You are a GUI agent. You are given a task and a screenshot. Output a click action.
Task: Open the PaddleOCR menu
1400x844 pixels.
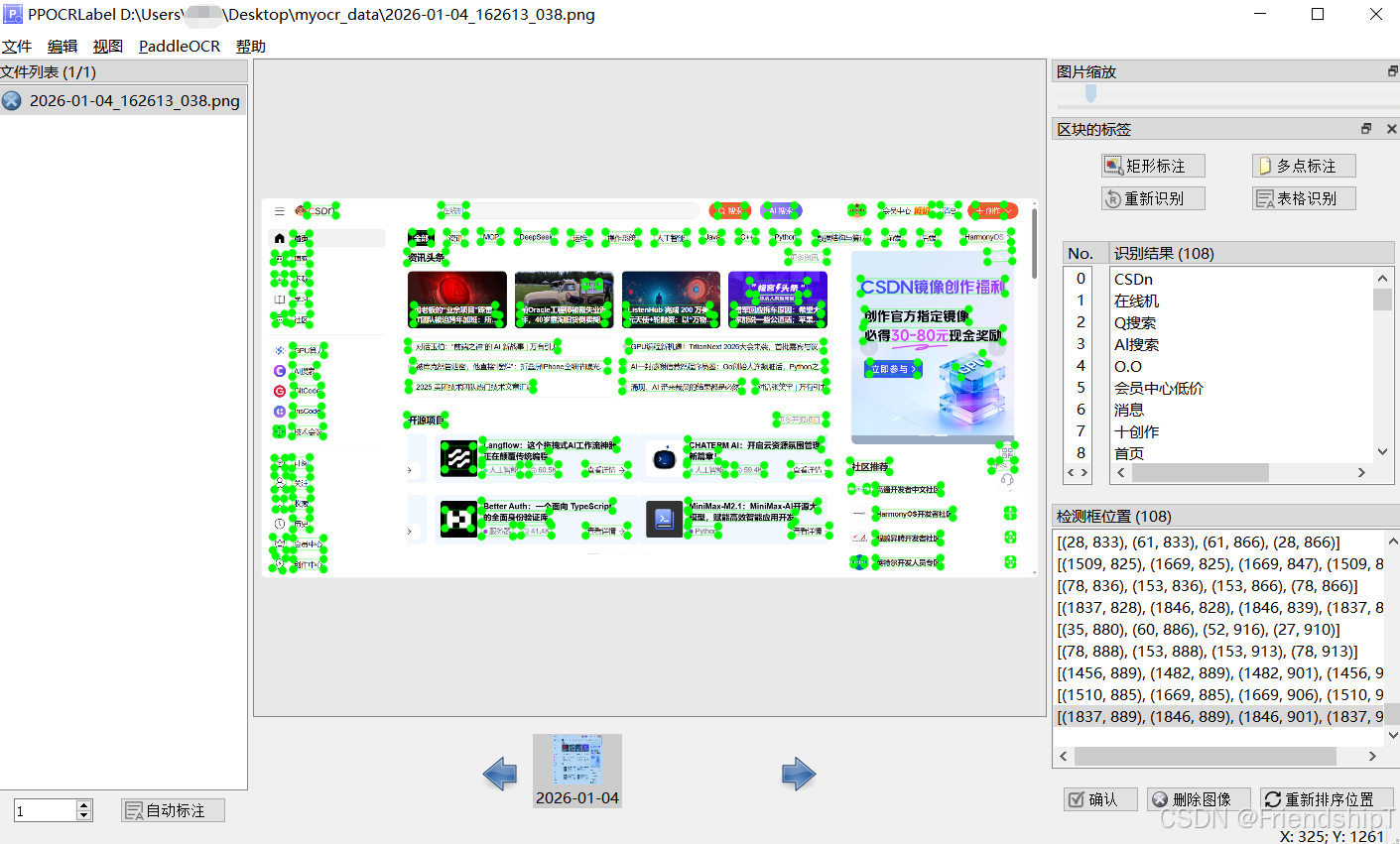coord(180,47)
